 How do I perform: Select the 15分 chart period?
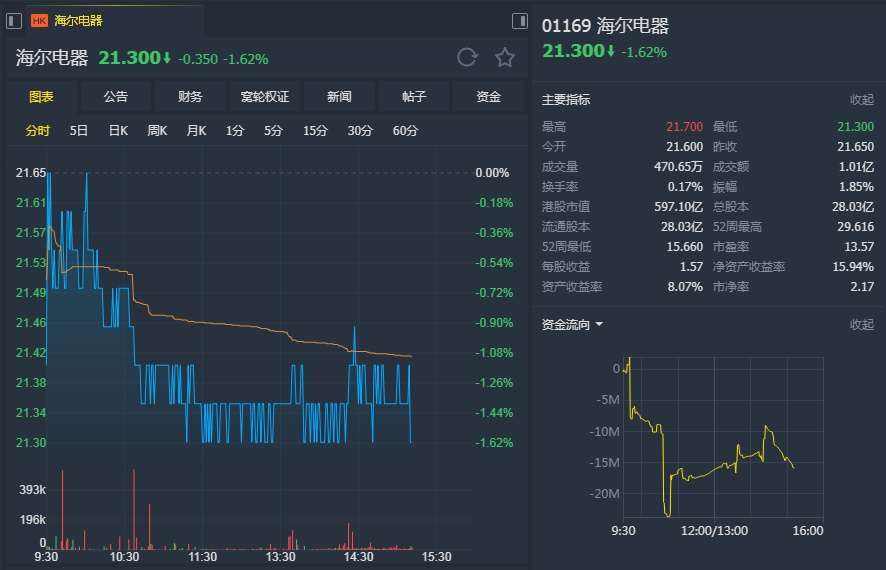tap(315, 130)
